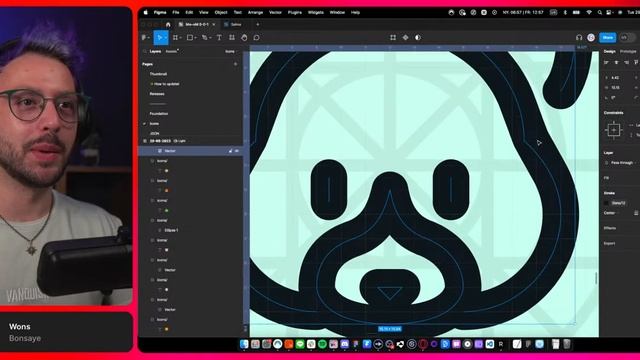Toggle Dev Mode switch
Viewport: 640px width, 360px height.
tap(627, 38)
